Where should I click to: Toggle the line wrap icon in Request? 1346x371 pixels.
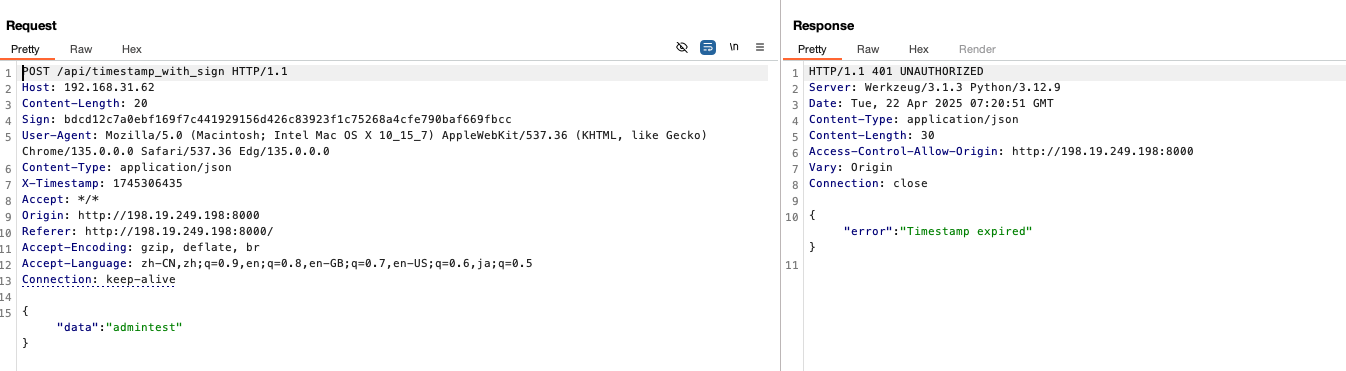pyautogui.click(x=708, y=47)
